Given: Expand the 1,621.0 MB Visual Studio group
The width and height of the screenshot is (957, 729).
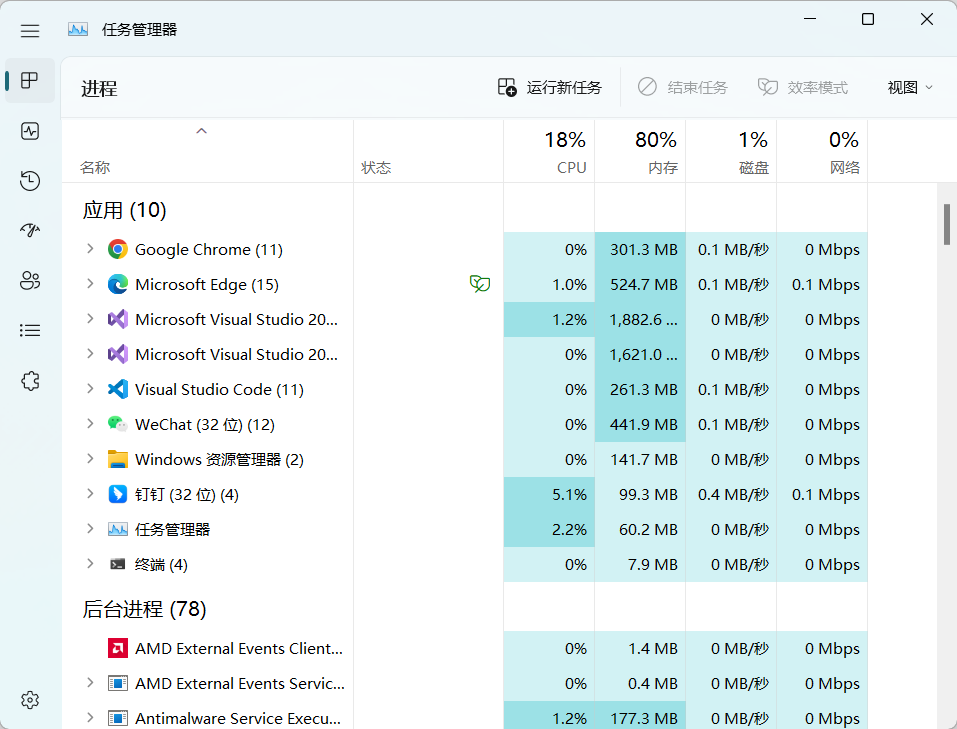Looking at the screenshot, I should 90,354.
